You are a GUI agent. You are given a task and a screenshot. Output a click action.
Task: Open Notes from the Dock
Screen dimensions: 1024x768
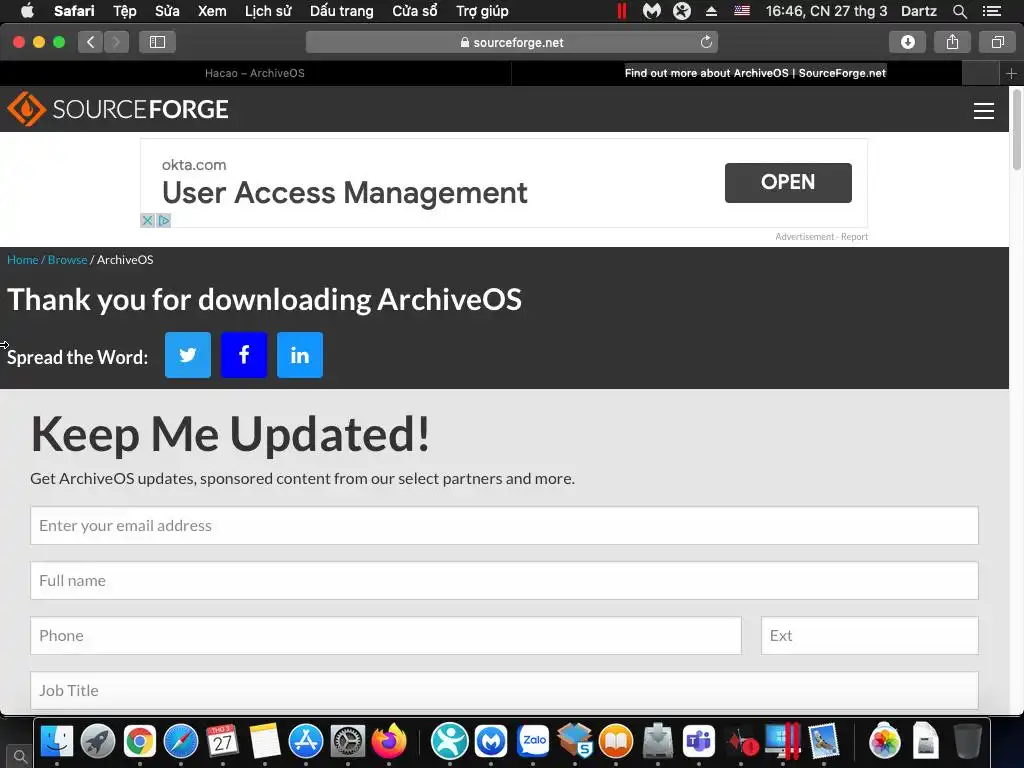click(x=264, y=741)
